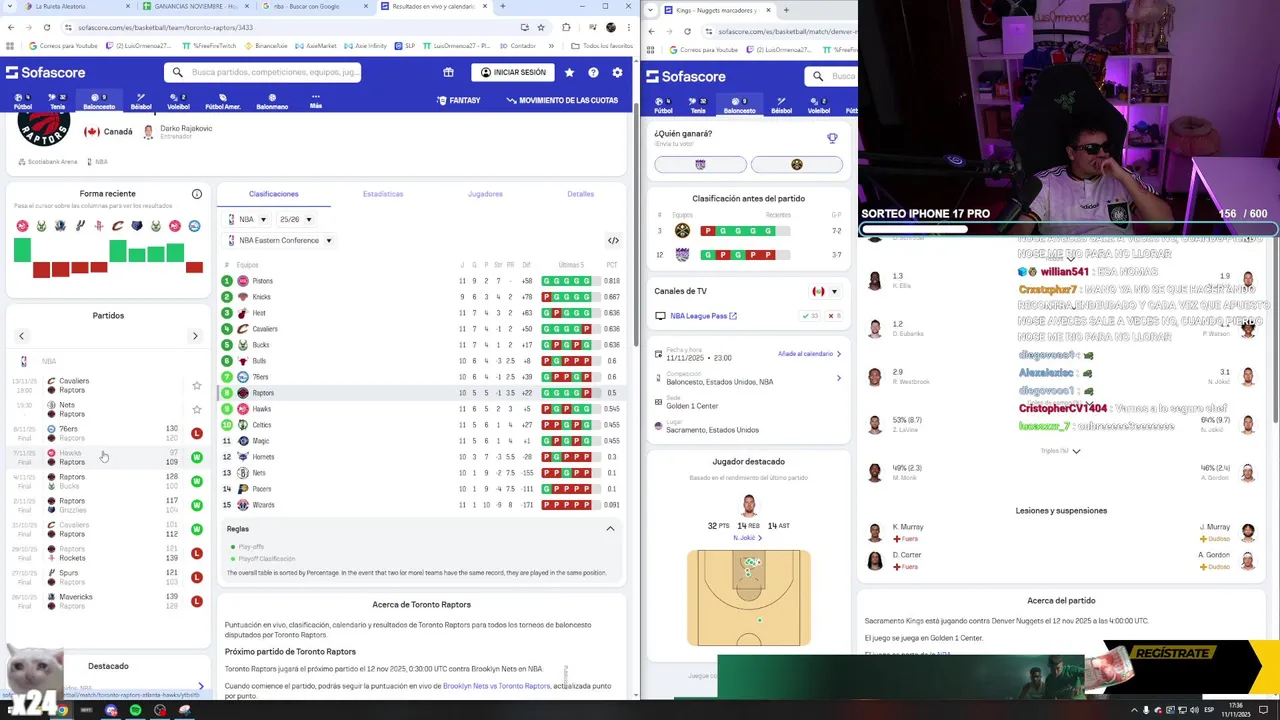Switch to Estadísticas tab

point(383,194)
